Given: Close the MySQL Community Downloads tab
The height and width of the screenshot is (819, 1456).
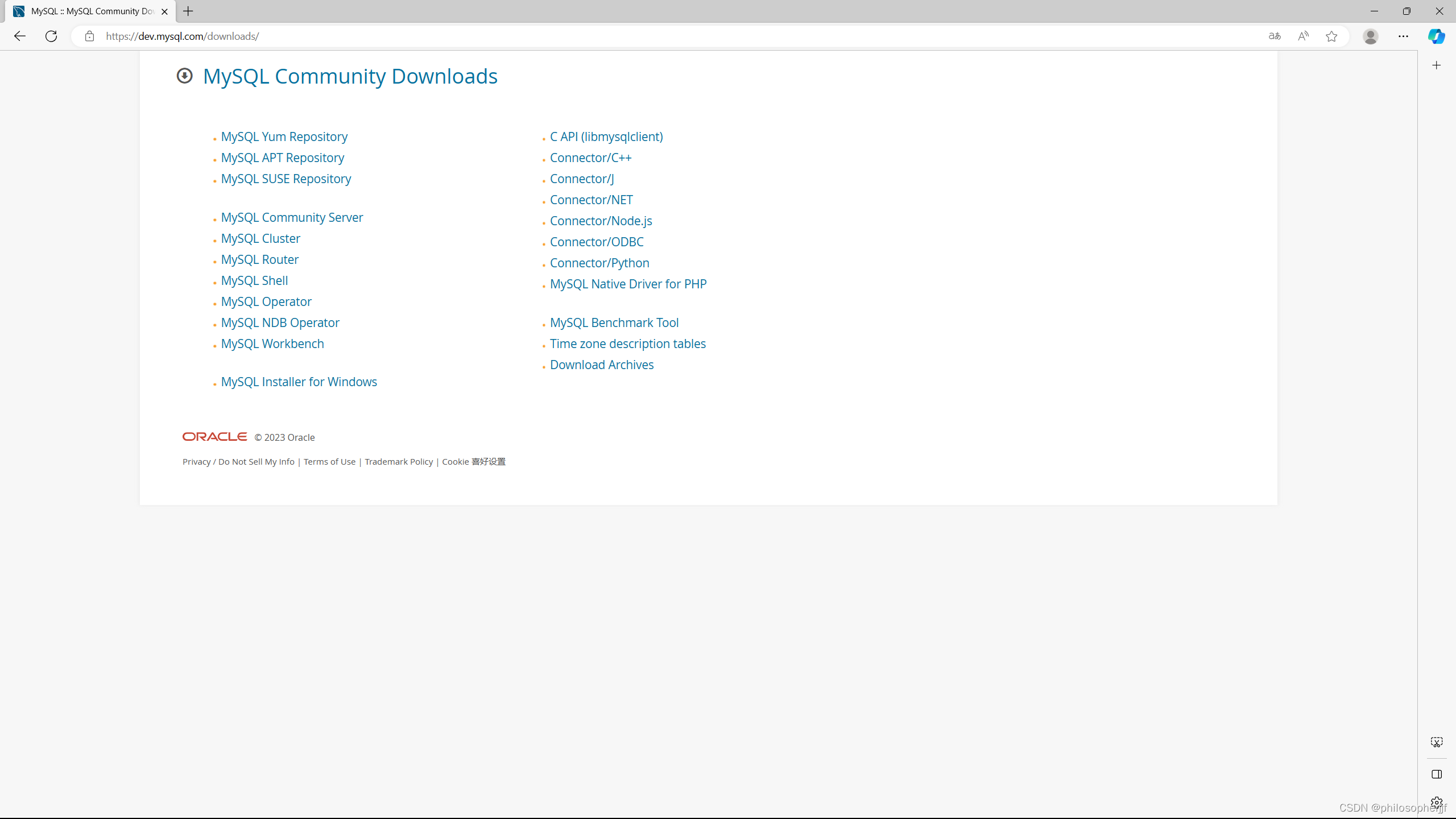Looking at the screenshot, I should (164, 11).
